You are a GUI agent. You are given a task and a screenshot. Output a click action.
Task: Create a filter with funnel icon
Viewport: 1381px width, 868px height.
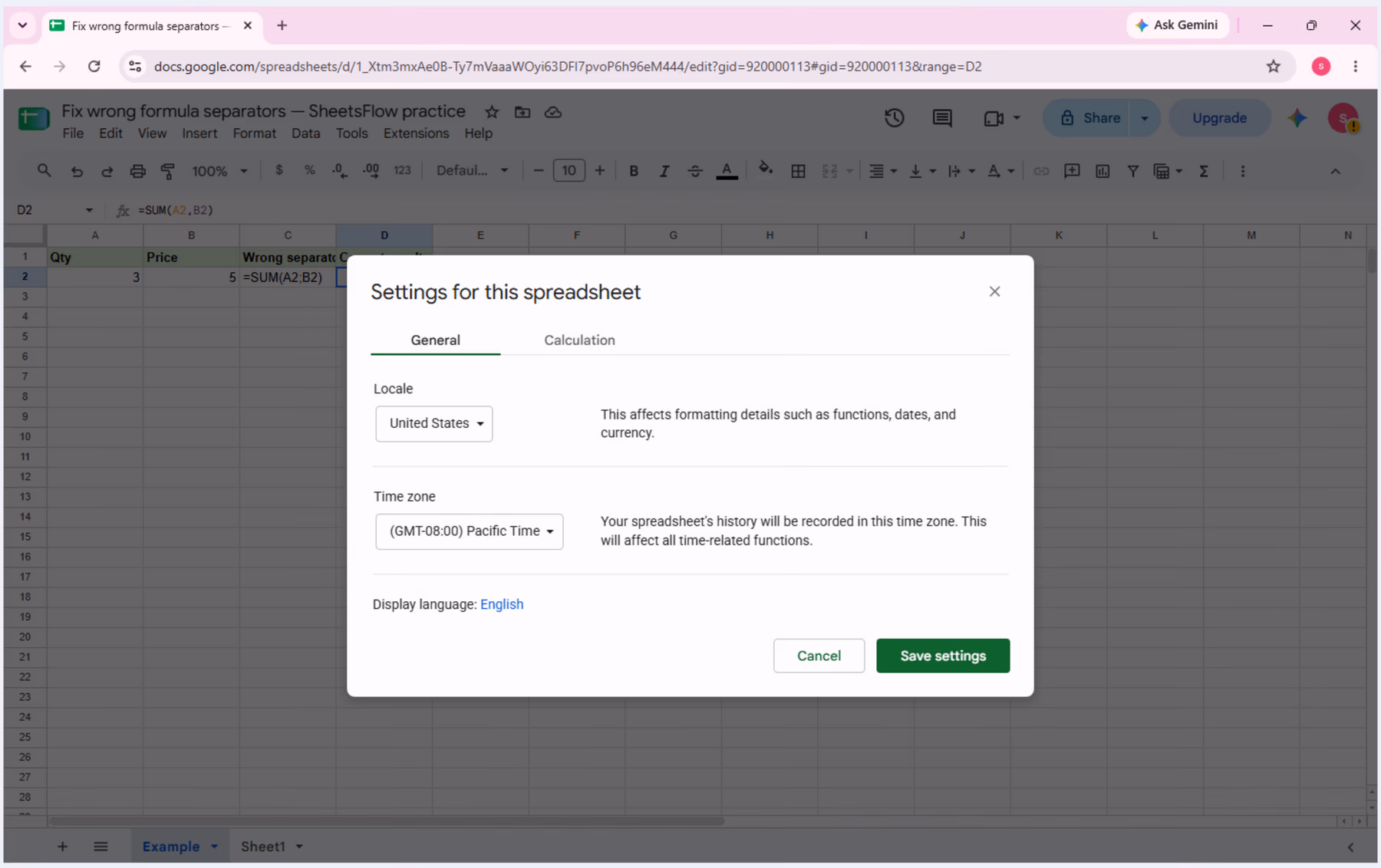pyautogui.click(x=1132, y=171)
